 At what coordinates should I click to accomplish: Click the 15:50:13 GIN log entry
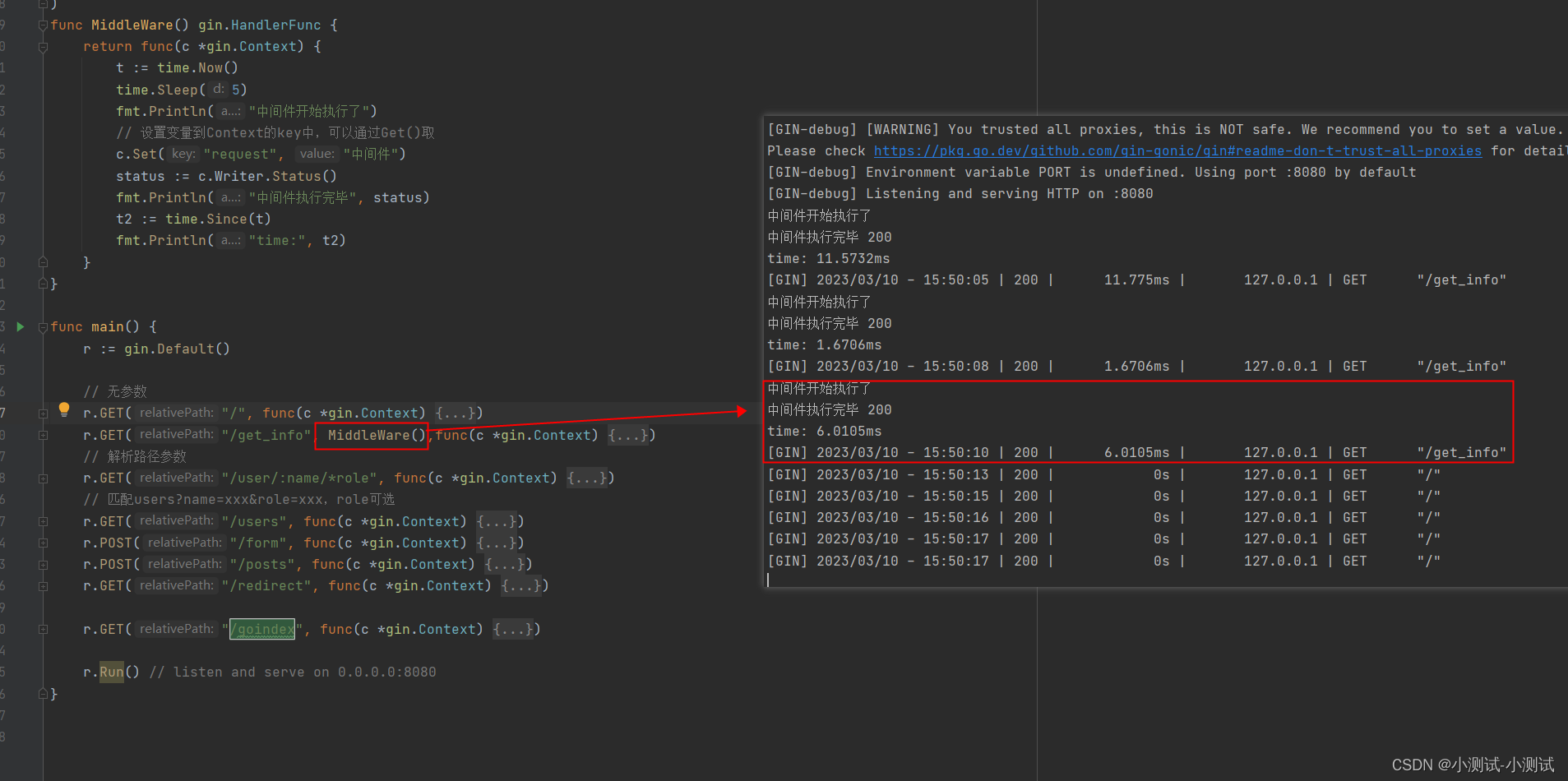[1104, 474]
